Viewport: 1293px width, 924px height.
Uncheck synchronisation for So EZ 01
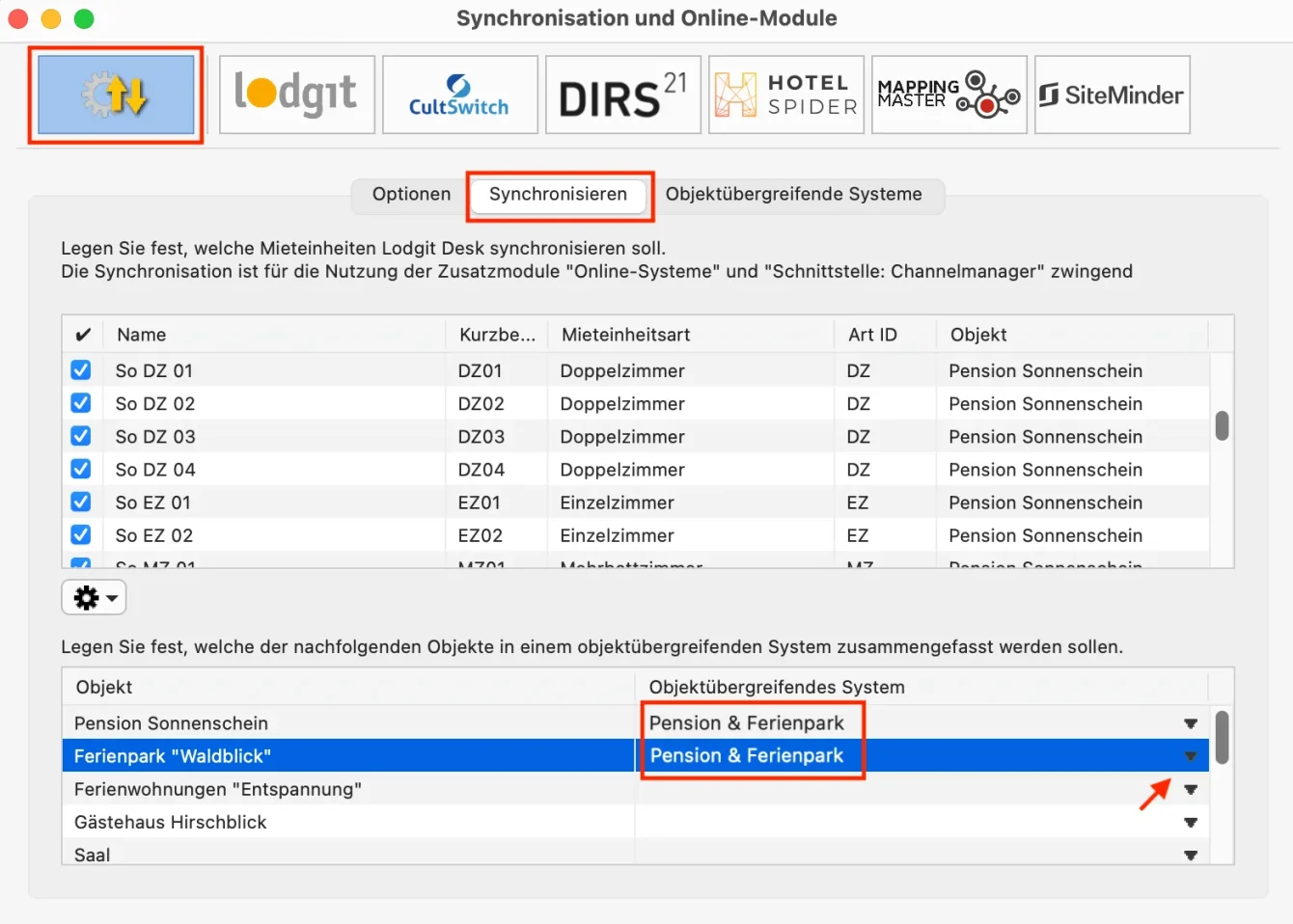point(81,502)
